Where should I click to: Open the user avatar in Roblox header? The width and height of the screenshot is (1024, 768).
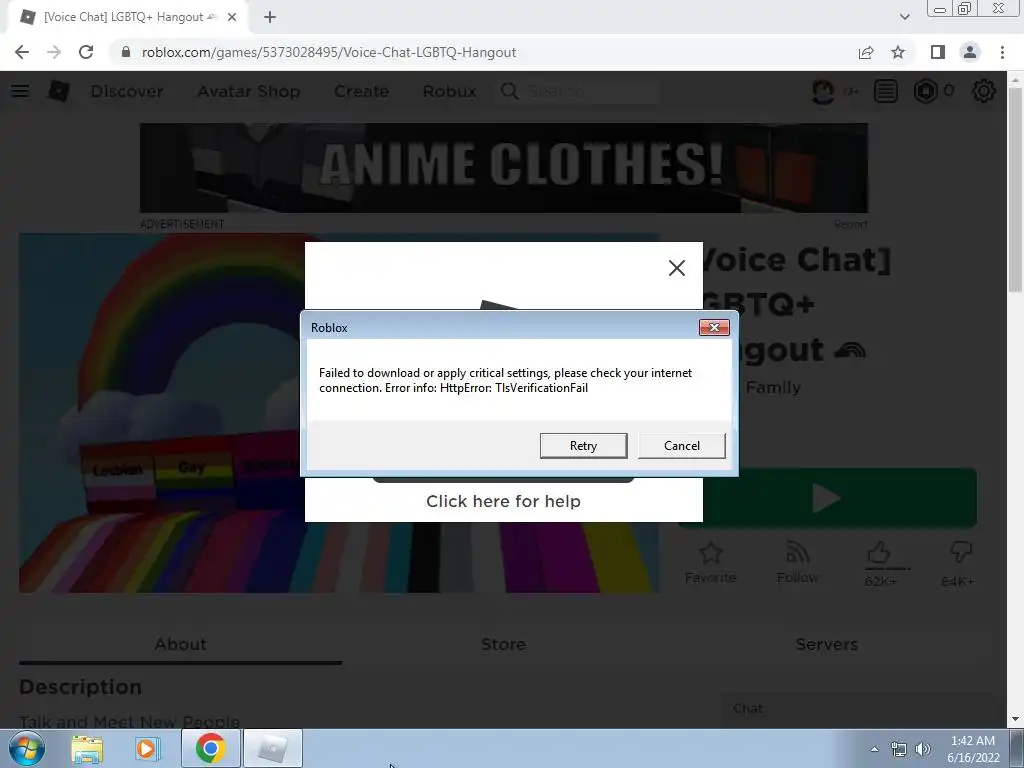(x=823, y=91)
